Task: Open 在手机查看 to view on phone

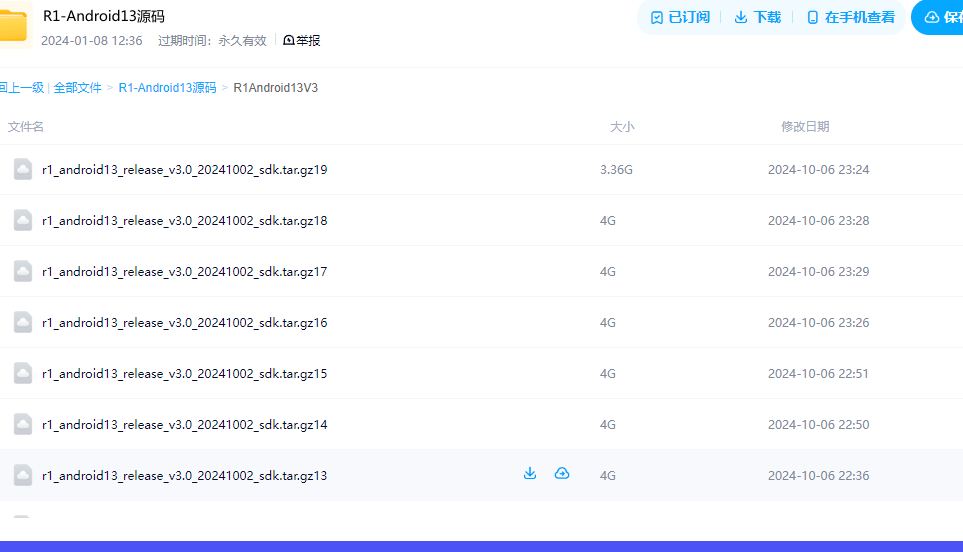Action: (850, 18)
